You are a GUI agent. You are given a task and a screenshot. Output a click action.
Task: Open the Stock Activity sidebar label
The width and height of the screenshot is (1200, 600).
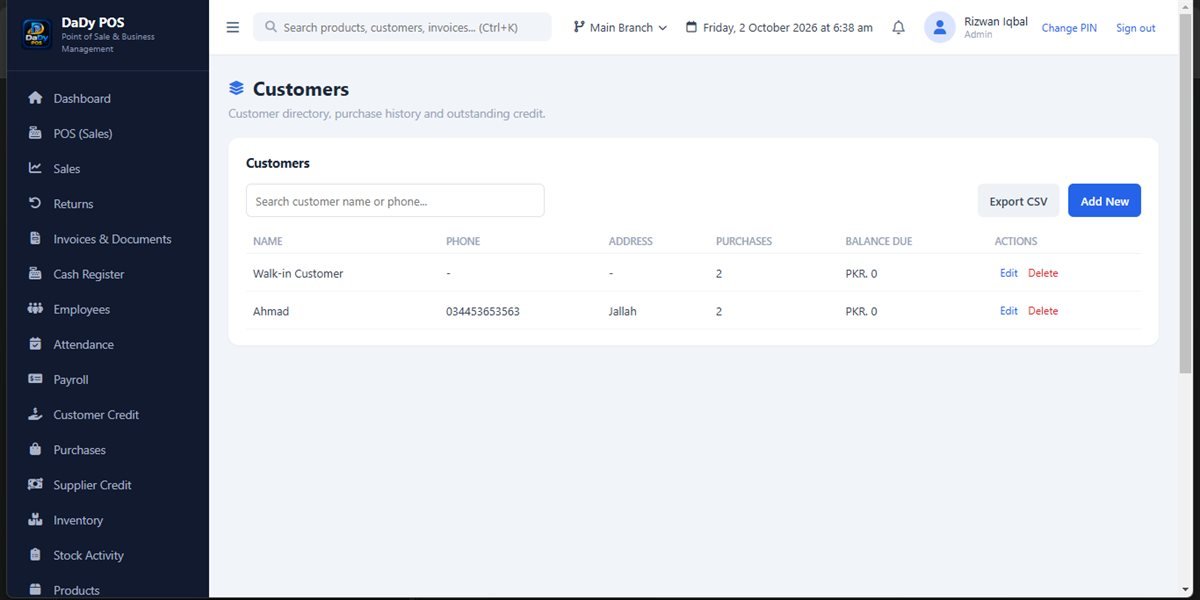89,555
